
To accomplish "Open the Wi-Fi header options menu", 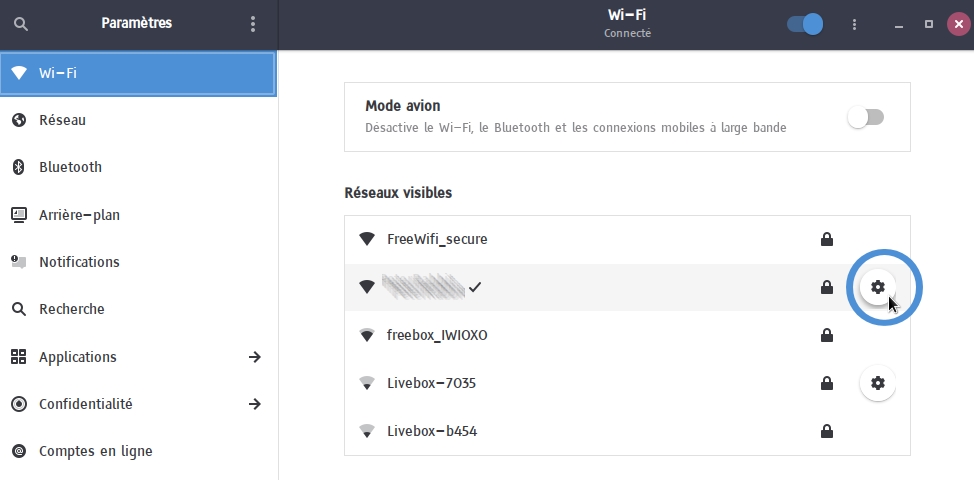I will point(854,24).
